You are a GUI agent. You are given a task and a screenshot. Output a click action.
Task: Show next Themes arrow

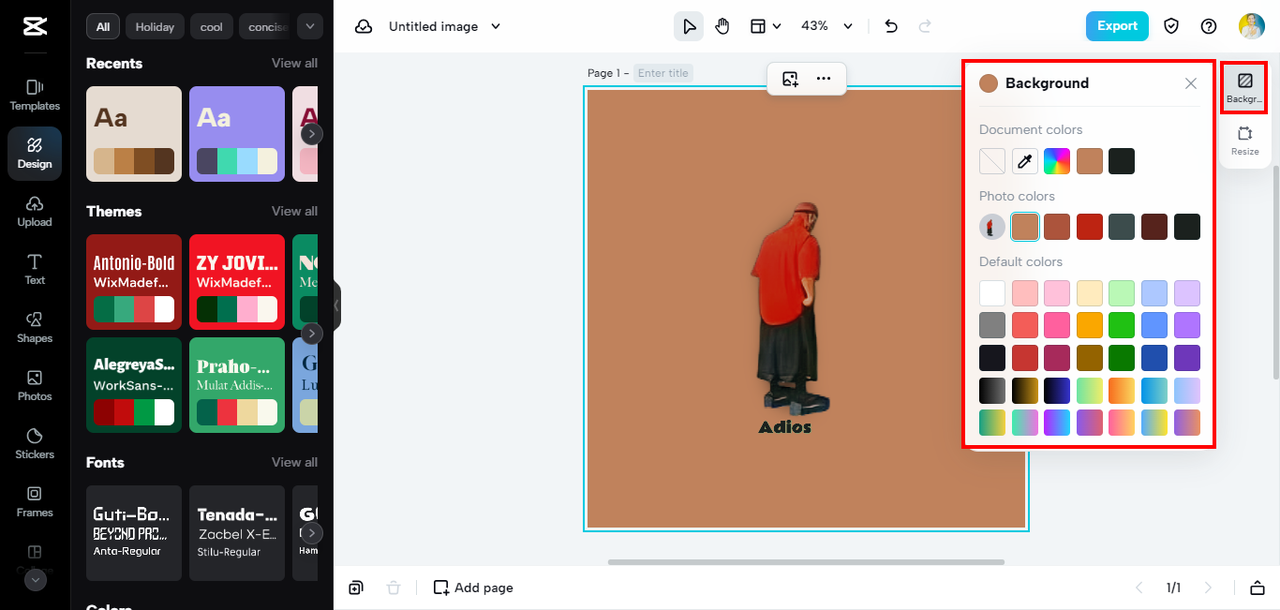[312, 333]
